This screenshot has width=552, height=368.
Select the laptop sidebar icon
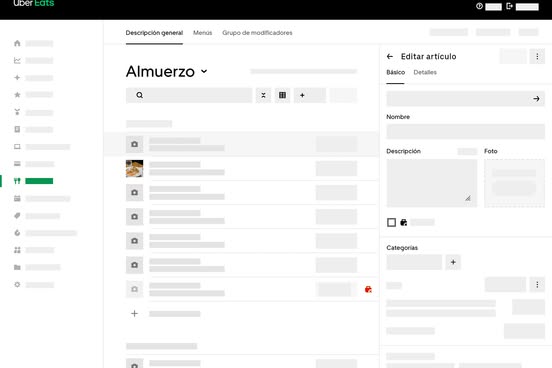[17, 146]
